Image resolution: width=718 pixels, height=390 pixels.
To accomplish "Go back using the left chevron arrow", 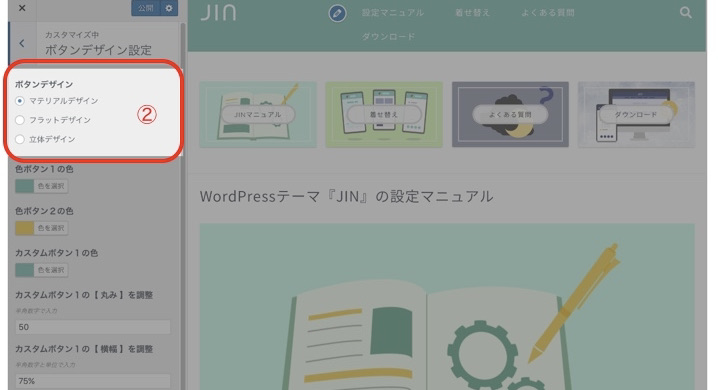I will [22, 43].
